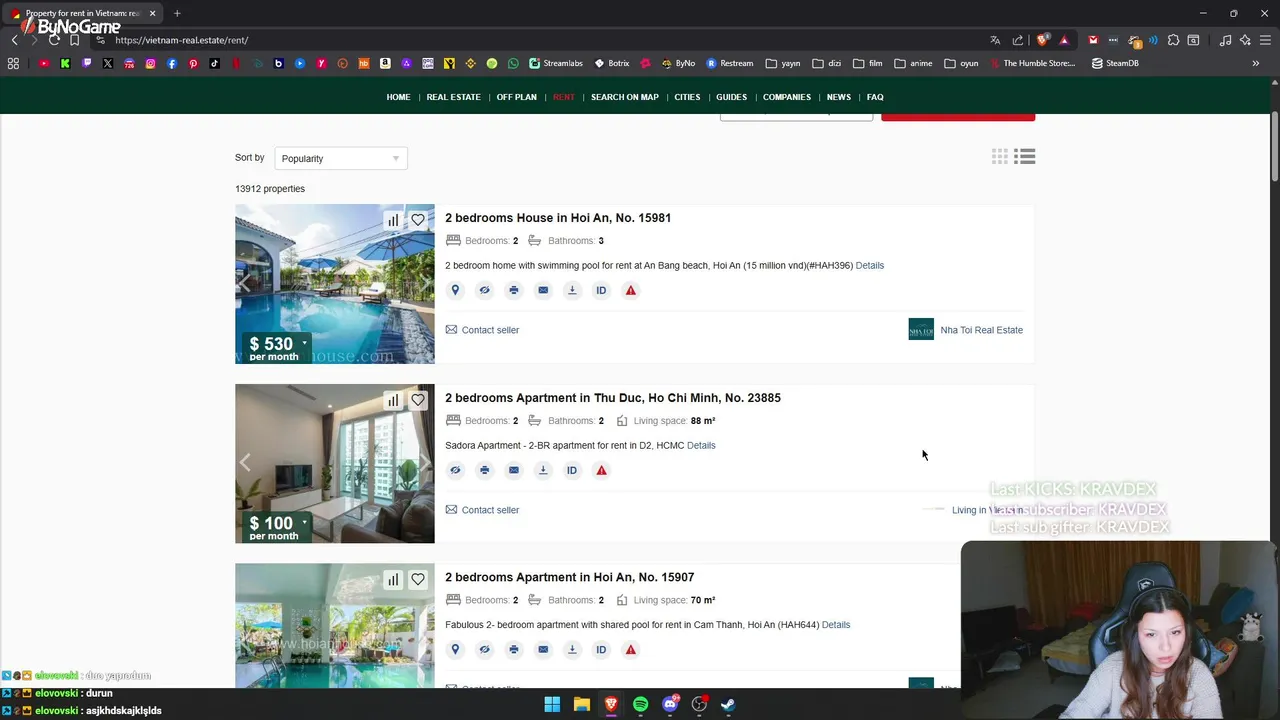Screen dimensions: 1280x720
Task: Open COMPANIES menu item
Action: 787,97
